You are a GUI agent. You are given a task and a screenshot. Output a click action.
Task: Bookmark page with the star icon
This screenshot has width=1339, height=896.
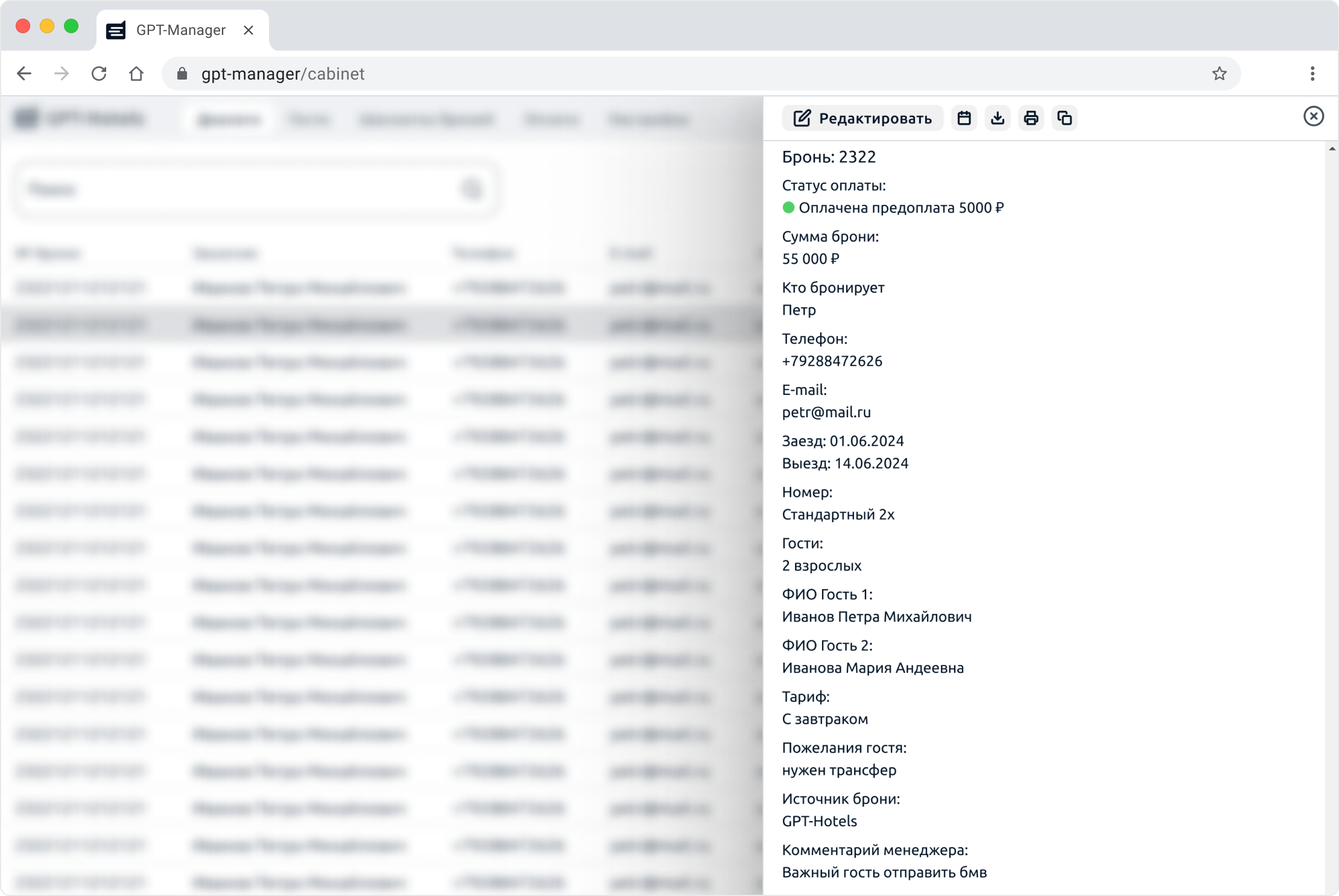click(x=1219, y=74)
